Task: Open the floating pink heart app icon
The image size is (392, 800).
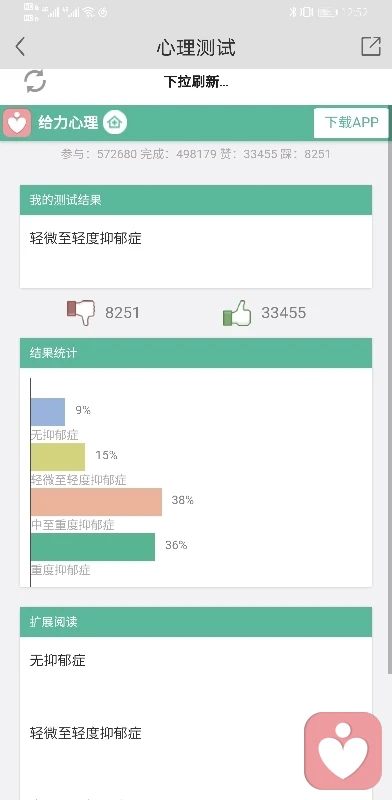Action: point(343,751)
